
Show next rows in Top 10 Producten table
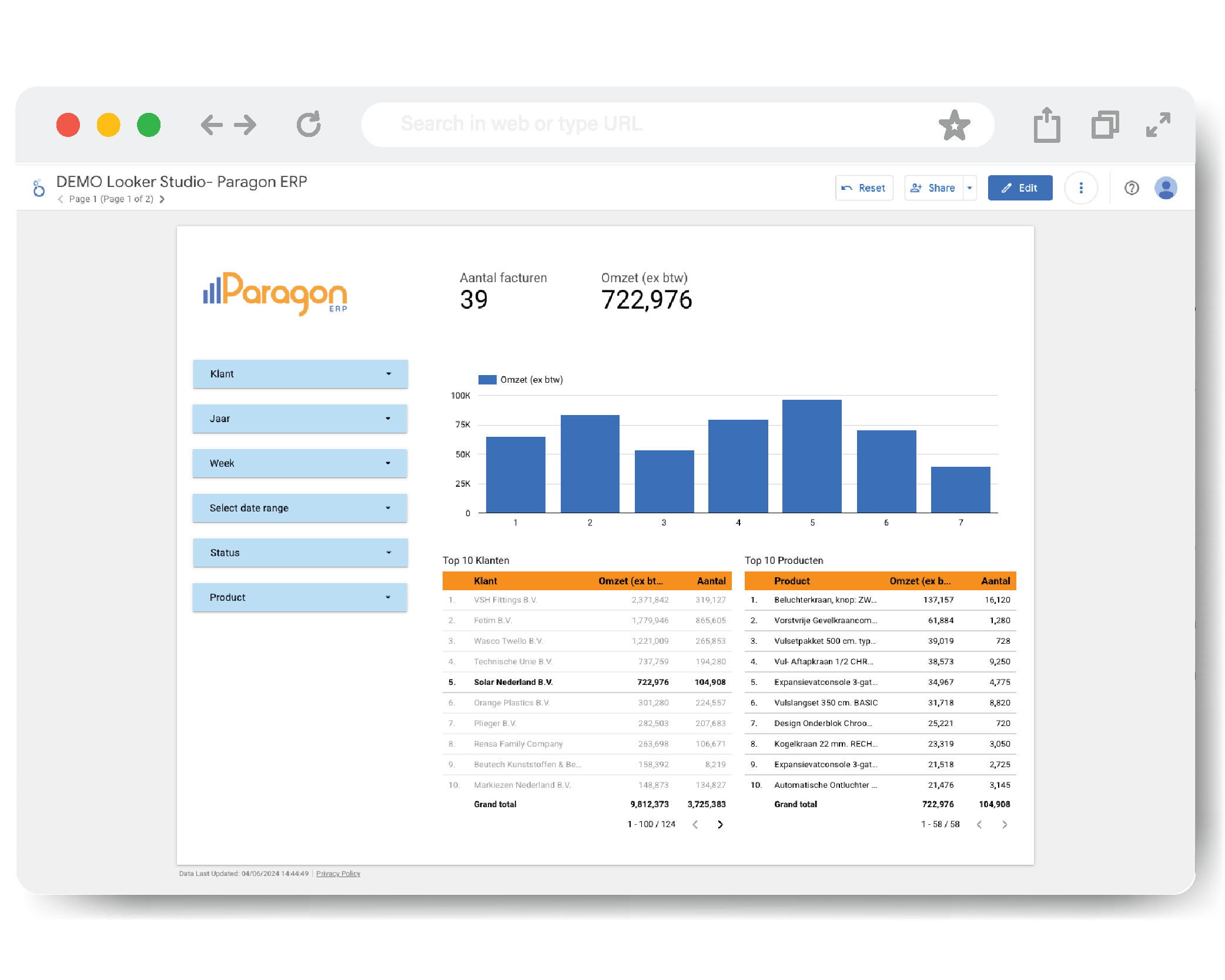(1005, 824)
